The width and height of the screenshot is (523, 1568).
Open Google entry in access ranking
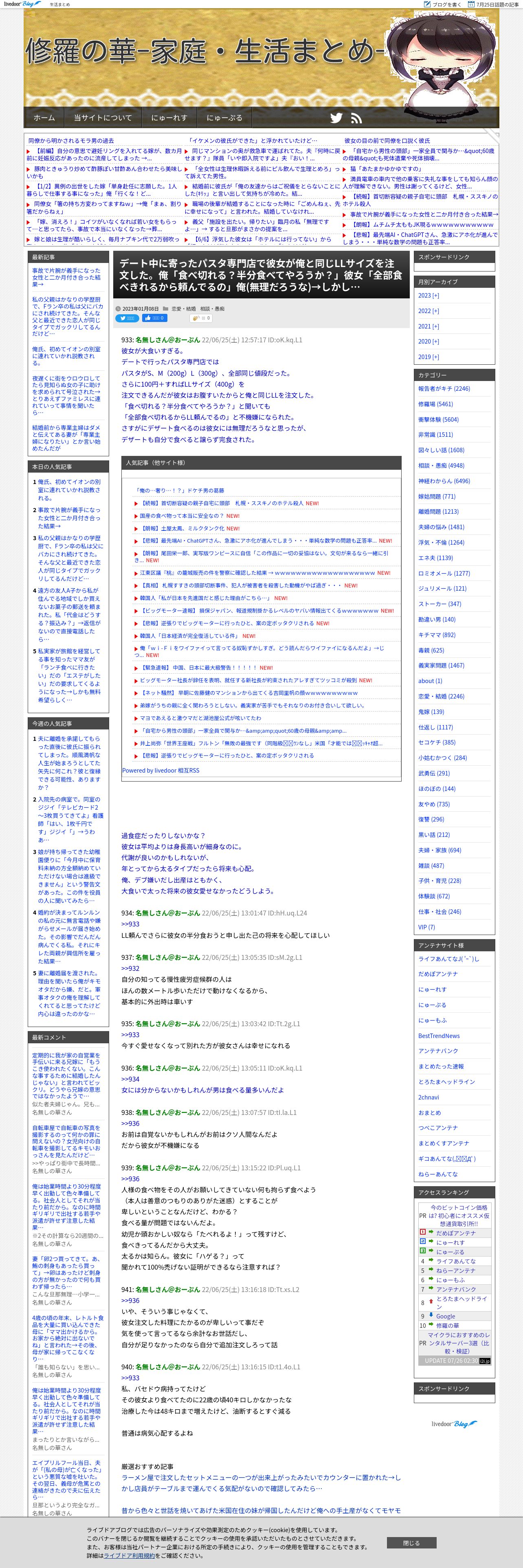point(446,1316)
